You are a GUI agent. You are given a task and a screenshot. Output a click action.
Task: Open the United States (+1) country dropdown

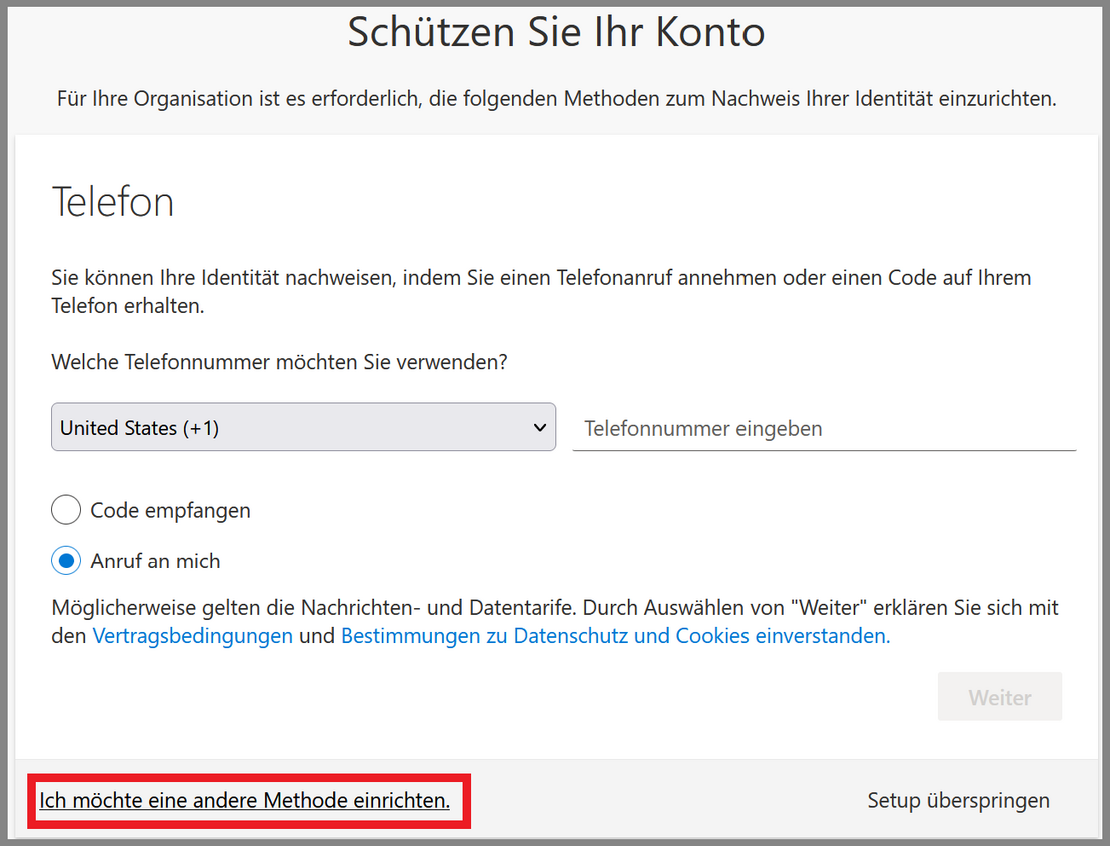pyautogui.click(x=303, y=427)
